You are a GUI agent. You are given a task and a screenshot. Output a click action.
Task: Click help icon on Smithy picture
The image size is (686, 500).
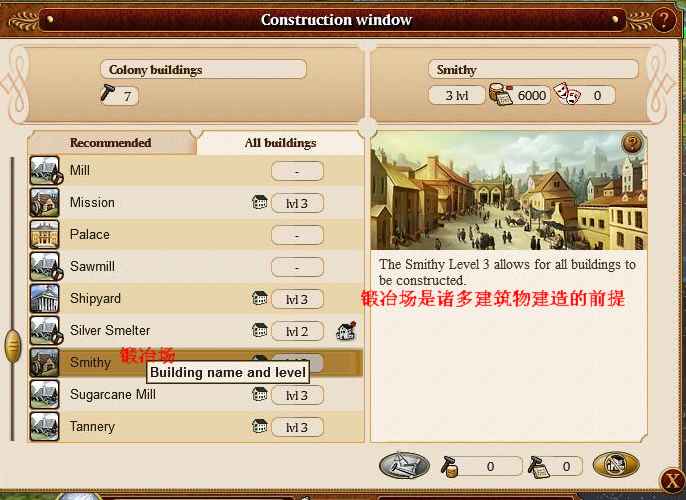coord(632,143)
